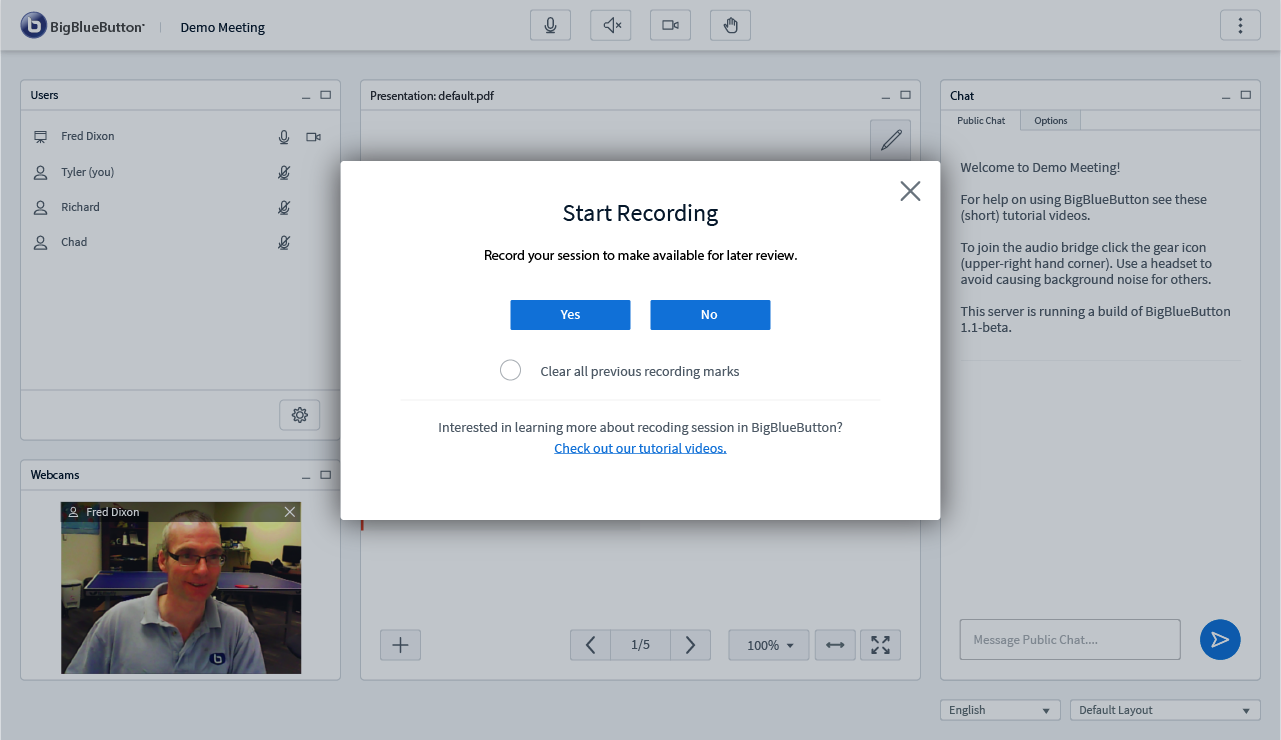Toggle Richard's muted microphone icon
This screenshot has height=740, width=1281.
pyautogui.click(x=284, y=207)
